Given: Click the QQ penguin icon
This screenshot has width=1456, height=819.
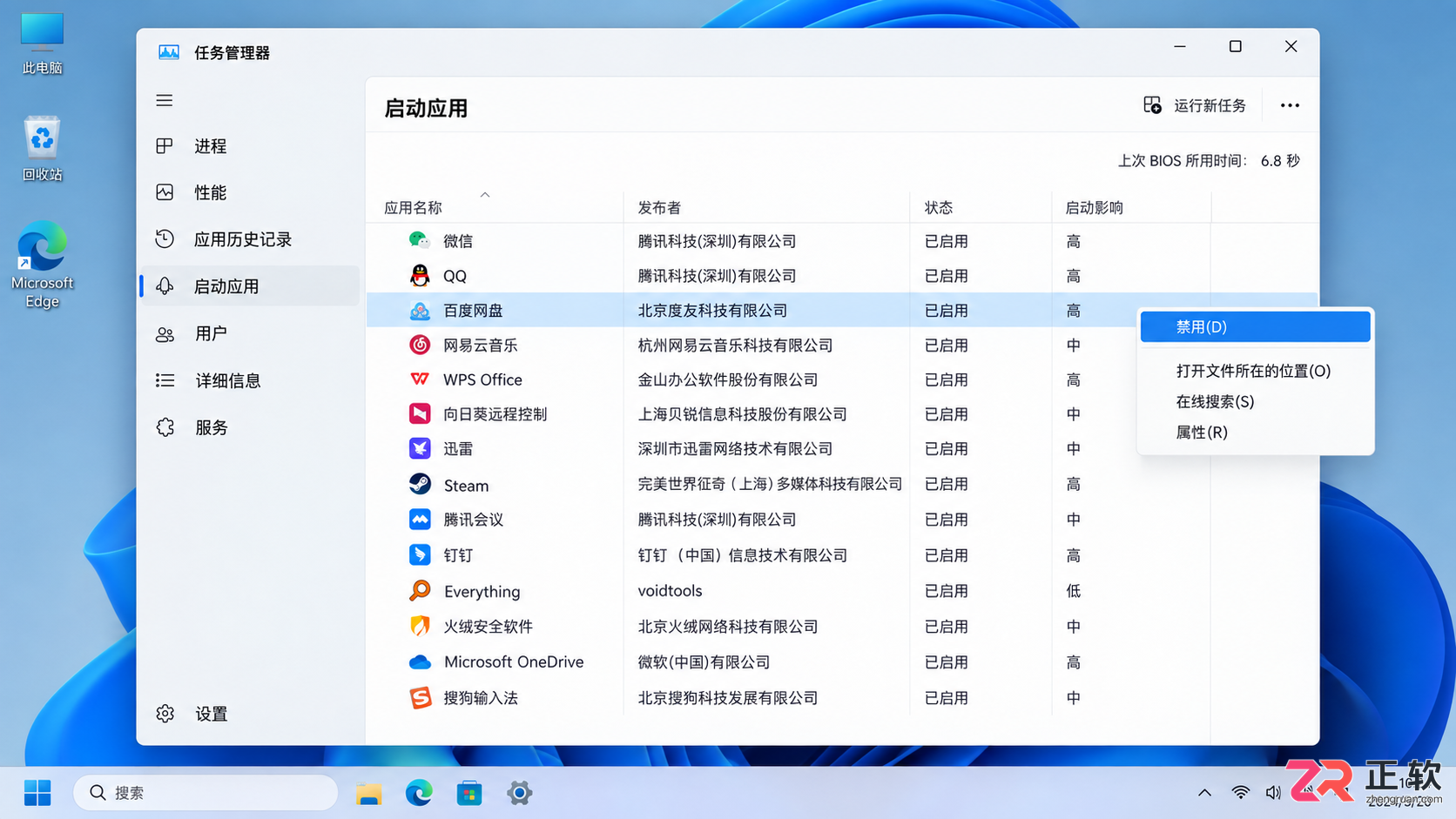Looking at the screenshot, I should click(x=420, y=275).
